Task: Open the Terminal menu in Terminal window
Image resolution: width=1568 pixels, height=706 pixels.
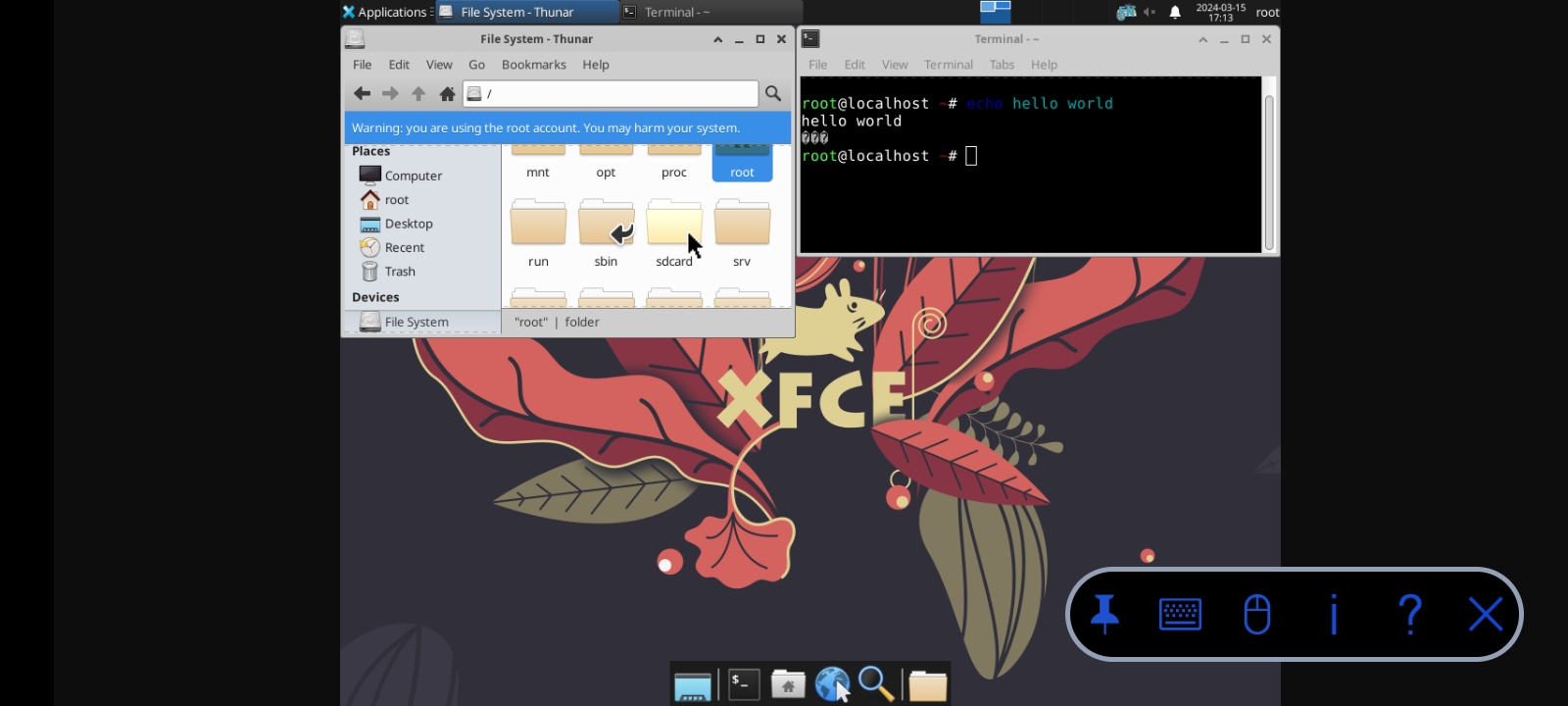Action: click(949, 65)
